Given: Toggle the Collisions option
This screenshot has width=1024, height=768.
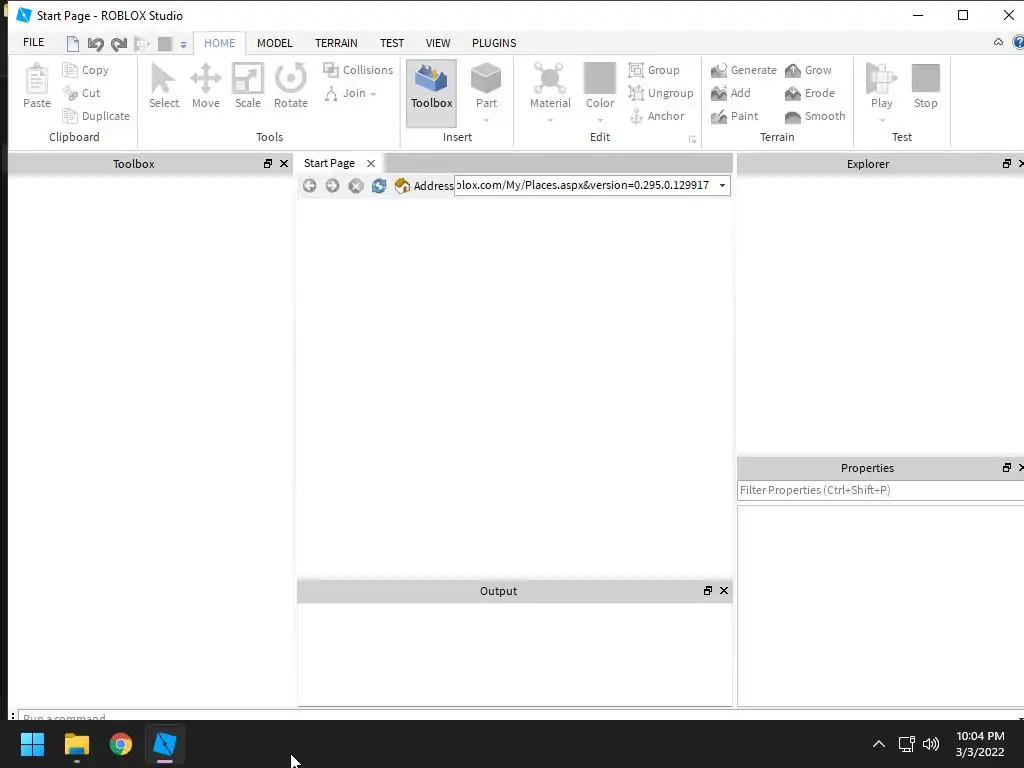Looking at the screenshot, I should (358, 70).
